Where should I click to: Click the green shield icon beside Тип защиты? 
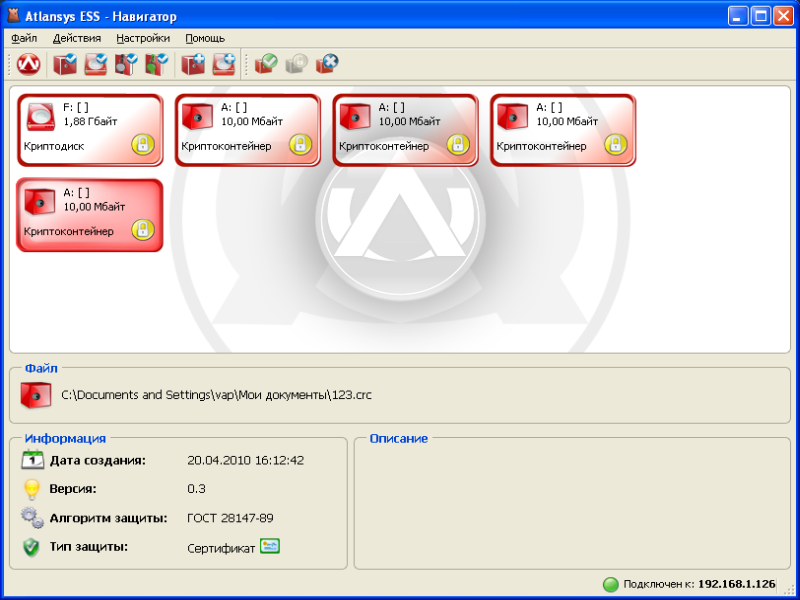32,547
